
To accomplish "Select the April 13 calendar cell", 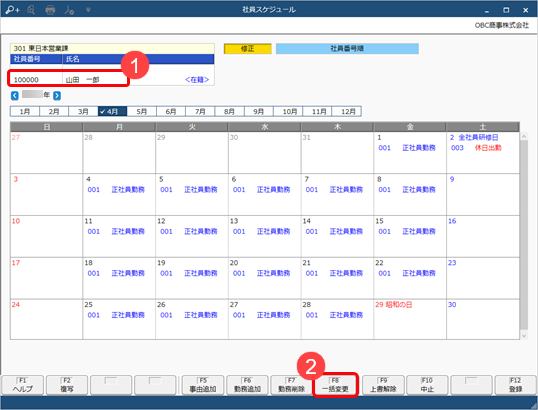I will click(265, 236).
